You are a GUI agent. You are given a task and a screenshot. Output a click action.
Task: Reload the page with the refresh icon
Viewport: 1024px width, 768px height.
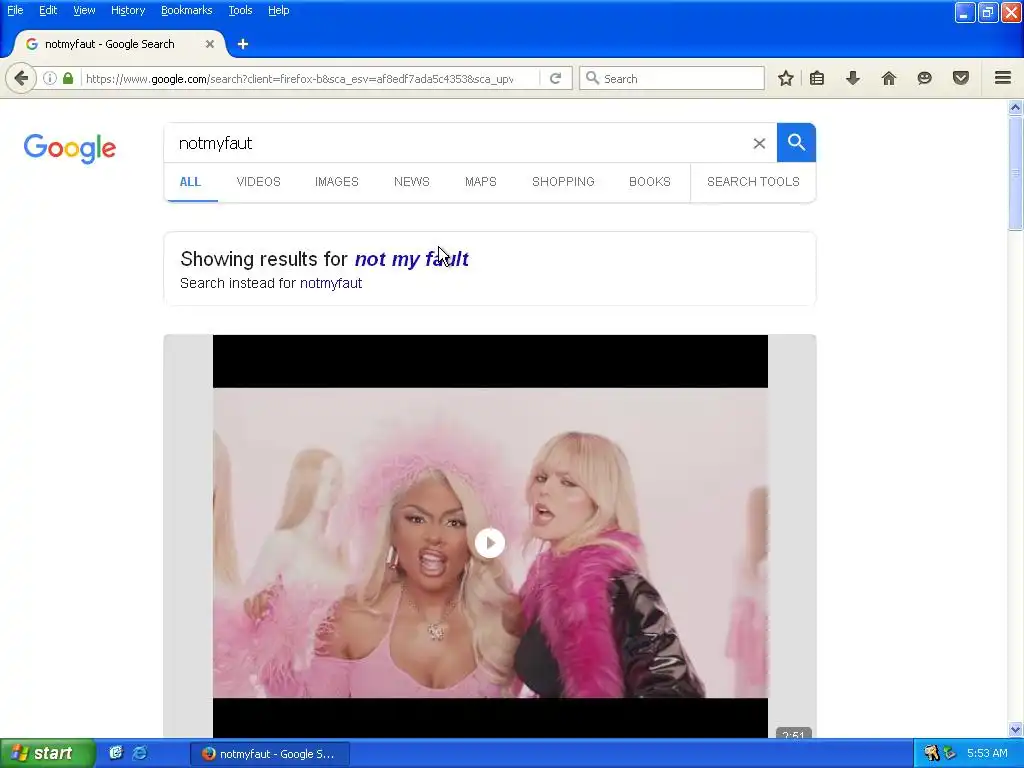pyautogui.click(x=555, y=78)
